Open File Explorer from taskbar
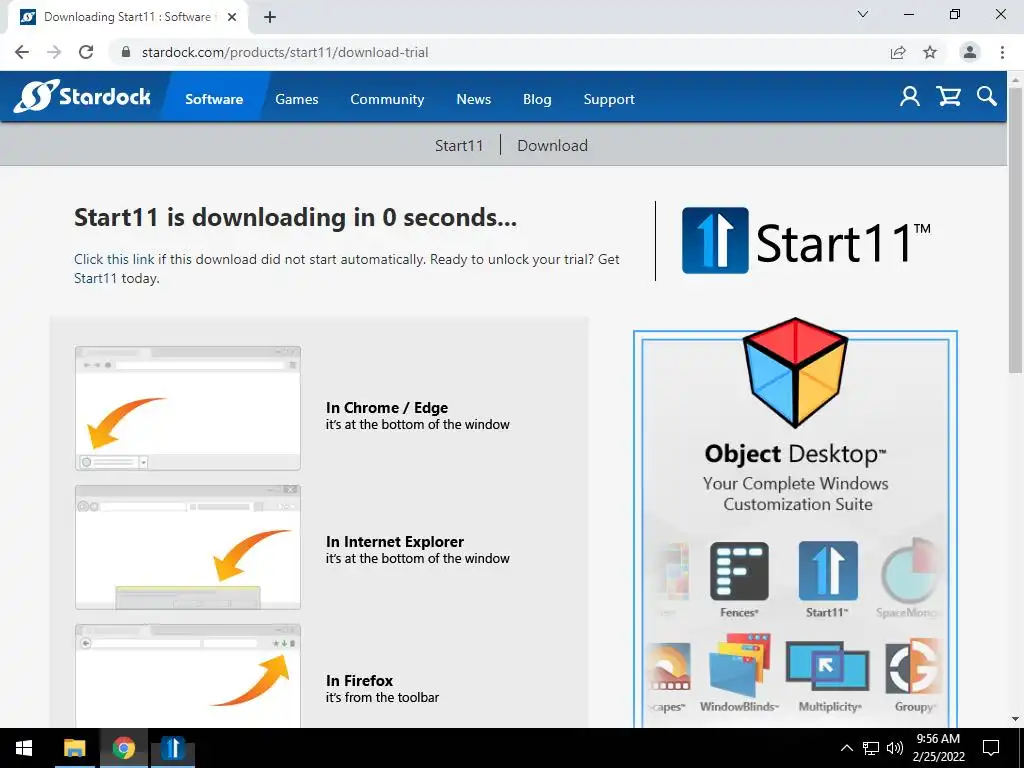This screenshot has height=768, width=1024. [74, 748]
